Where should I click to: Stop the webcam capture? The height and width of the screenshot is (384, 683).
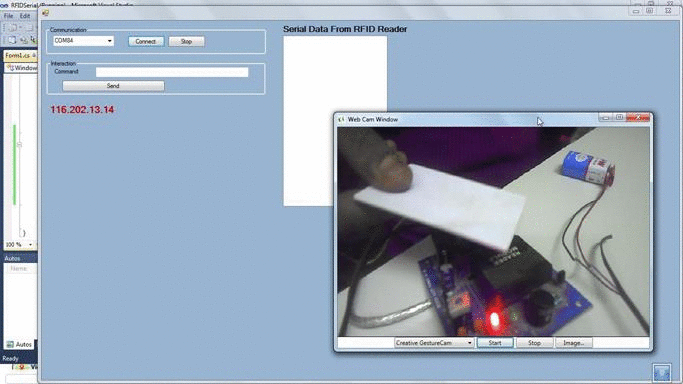(x=534, y=343)
